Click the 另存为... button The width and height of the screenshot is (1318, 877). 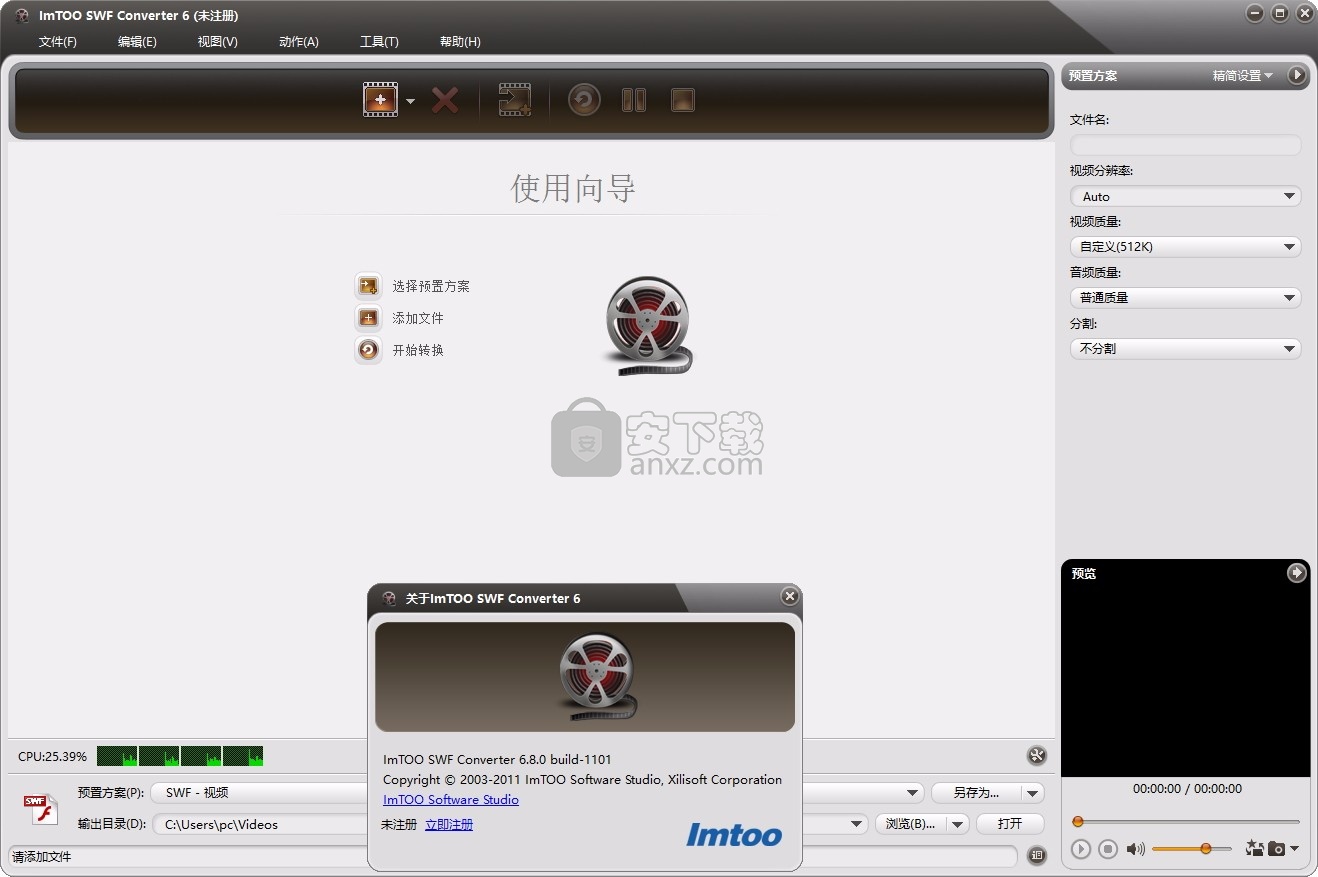[x=976, y=792]
